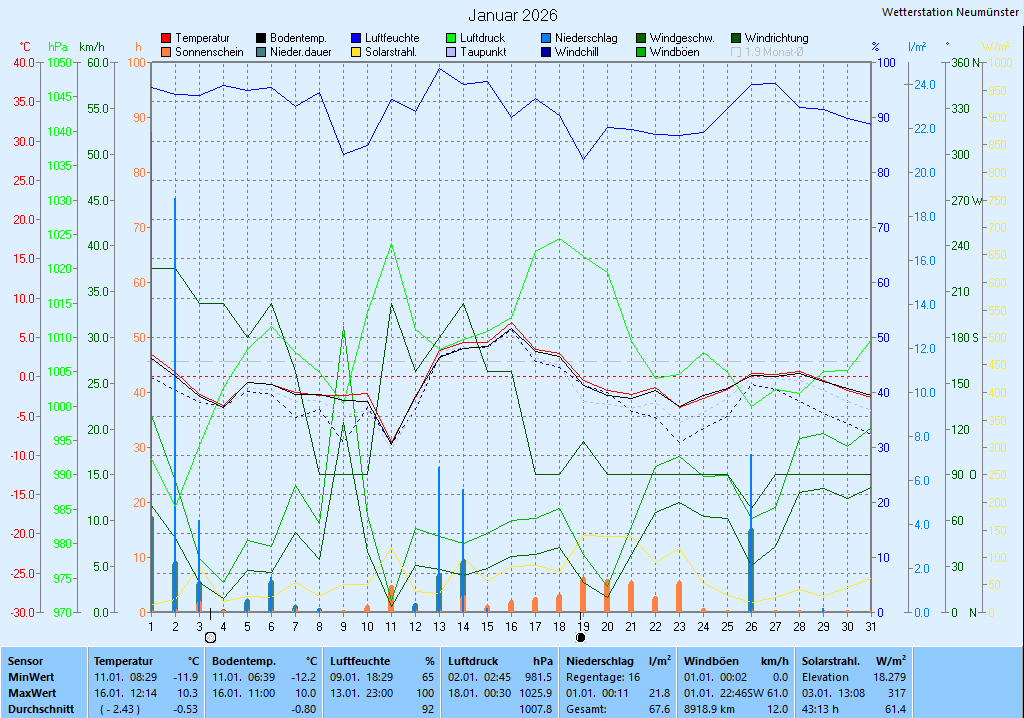1024x718 pixels.
Task: Toggle the 1.9 Monat-Ø checkbox
Action: tap(737, 52)
